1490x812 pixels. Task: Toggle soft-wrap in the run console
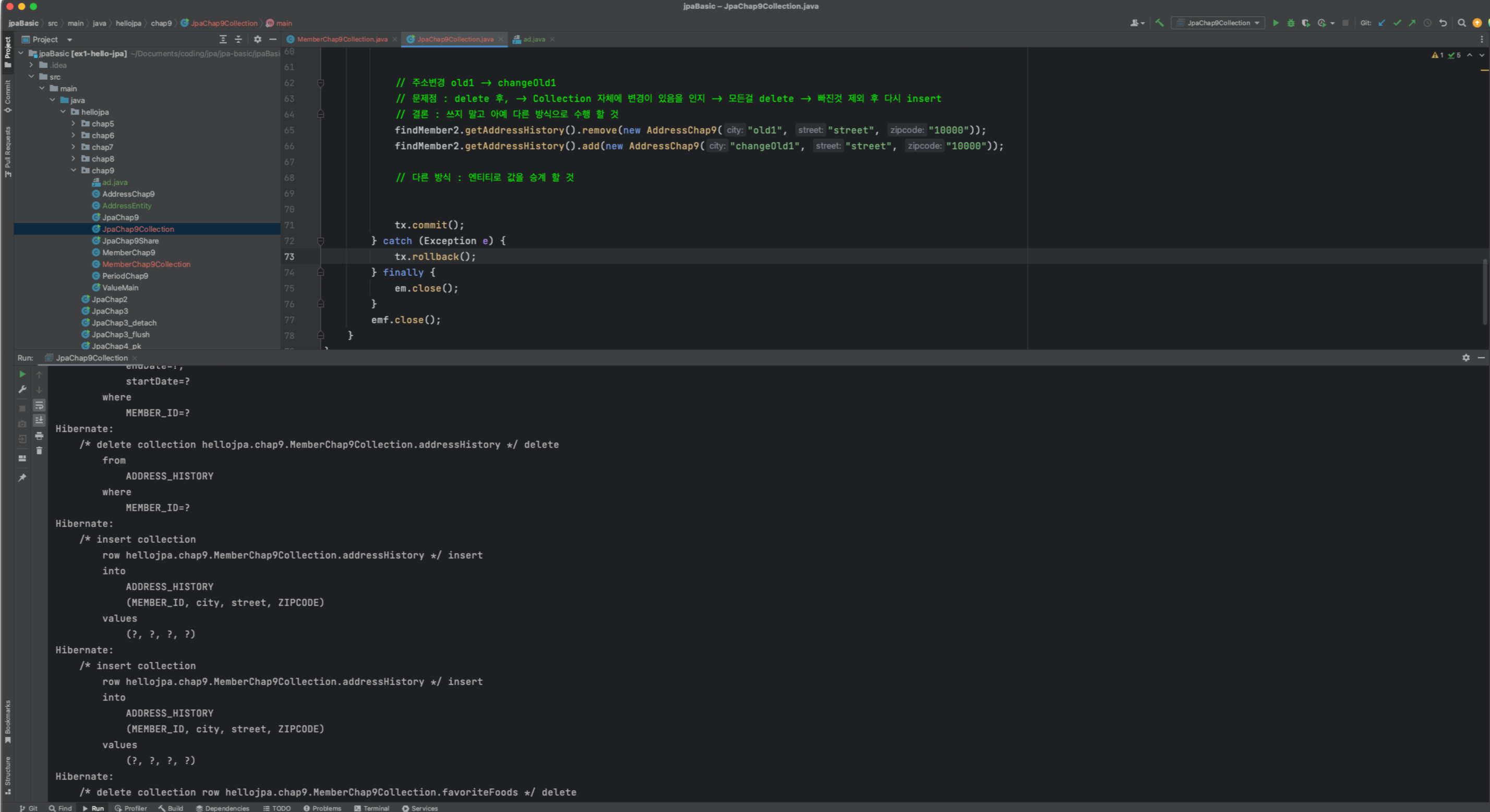point(39,405)
